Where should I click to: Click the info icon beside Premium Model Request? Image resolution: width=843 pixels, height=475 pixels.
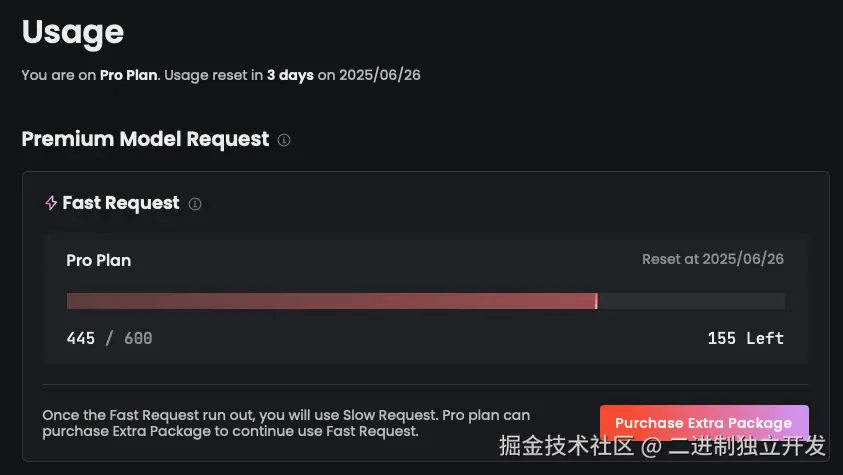pyautogui.click(x=284, y=140)
